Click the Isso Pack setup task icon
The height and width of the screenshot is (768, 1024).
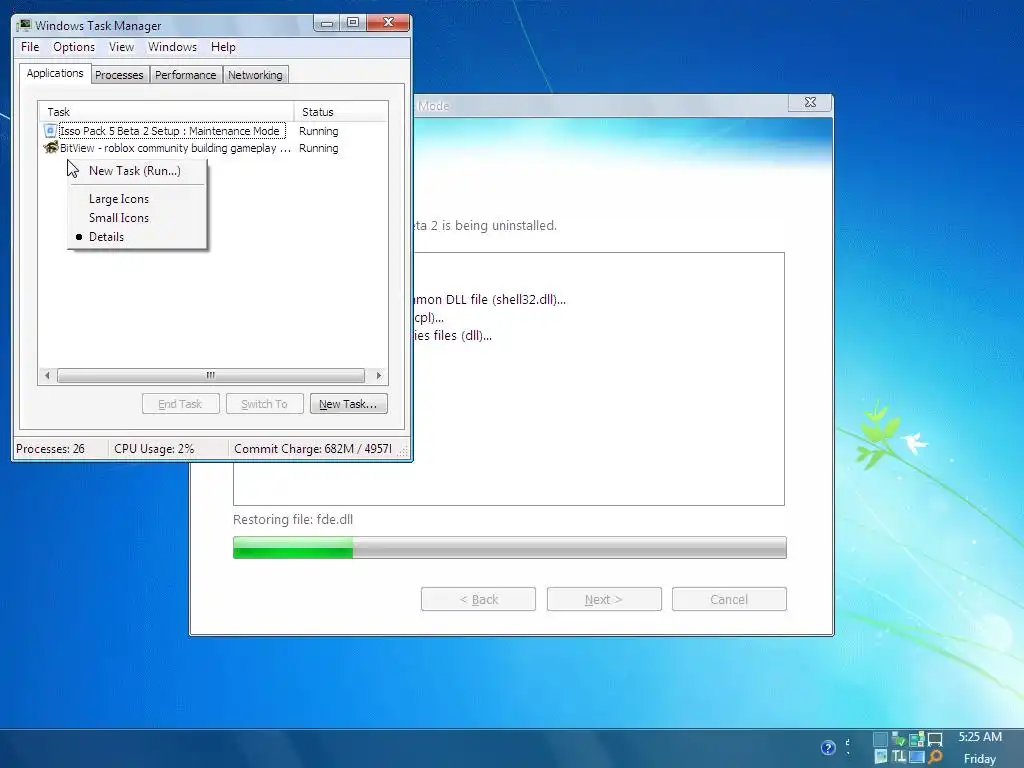50,131
